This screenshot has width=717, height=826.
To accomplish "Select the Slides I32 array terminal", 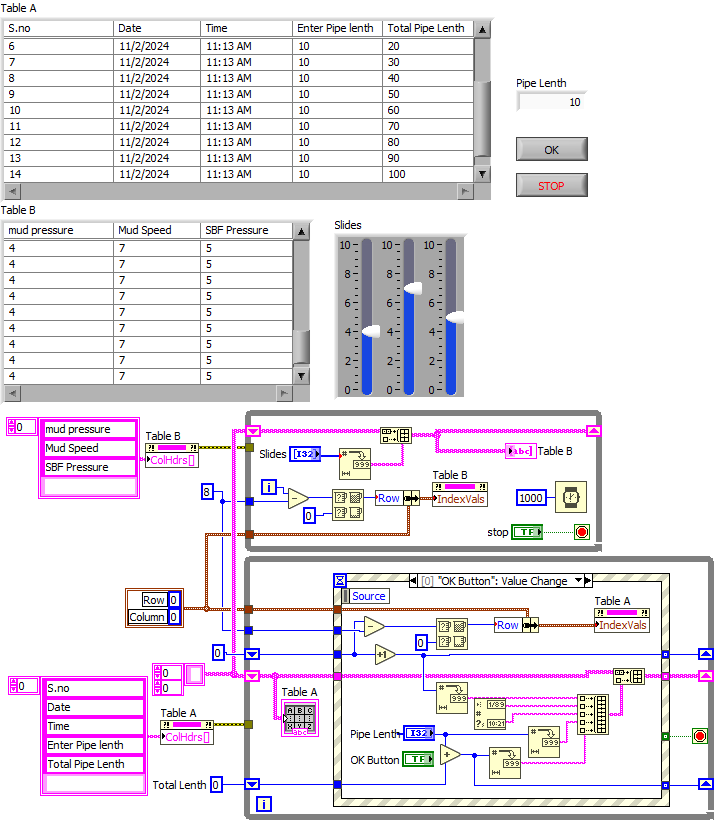I will point(305,454).
